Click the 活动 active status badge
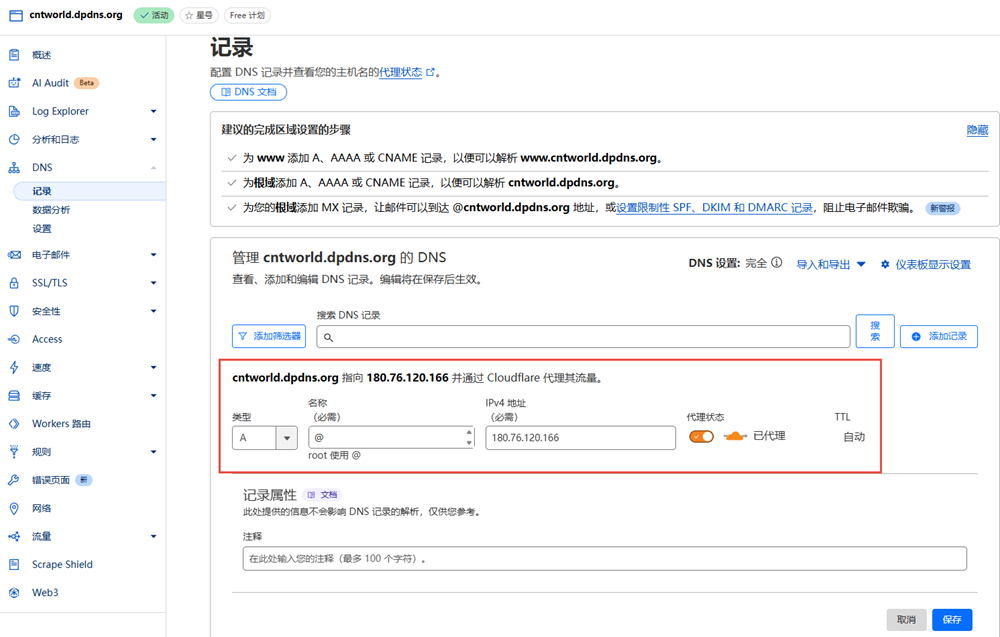Screen dimensions: 1000x637 [x=154, y=15]
